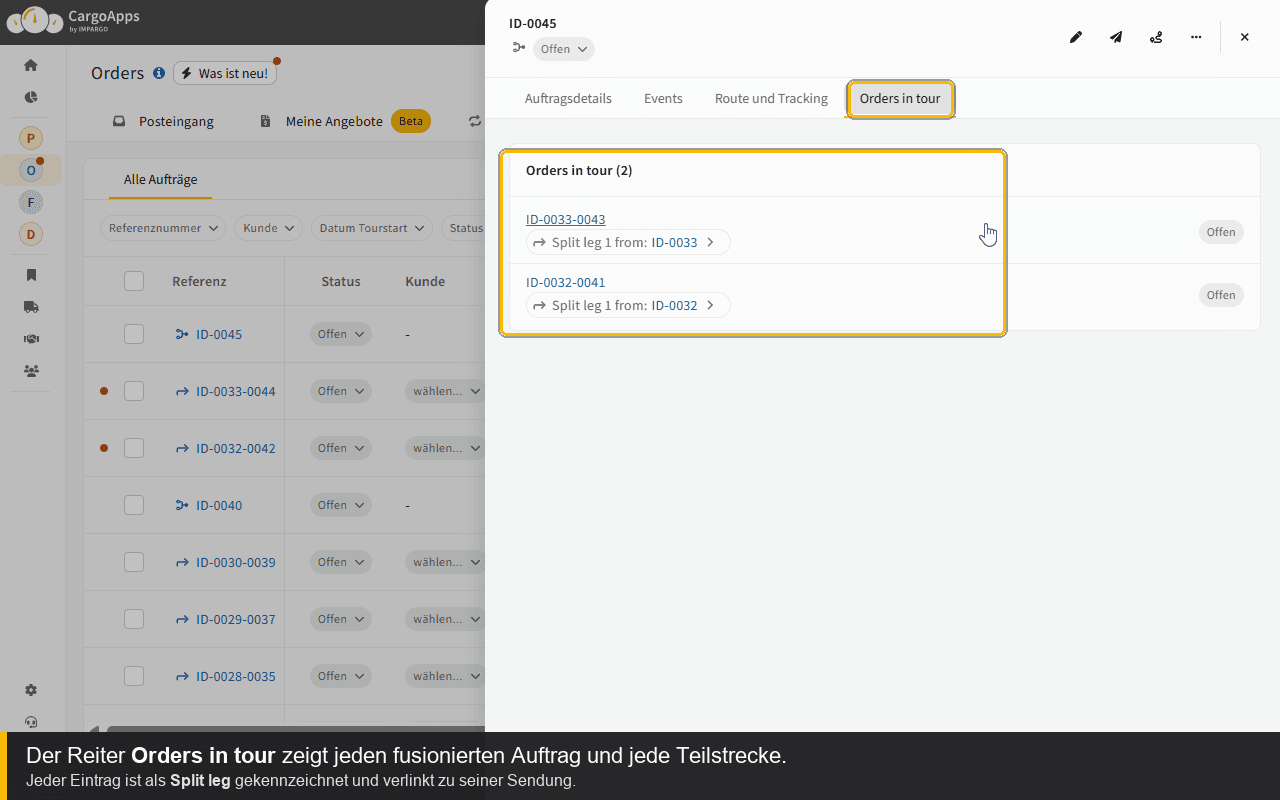Open the ID-0029-0037 link in the orders table
Viewport: 1280px width, 800px height.
click(236, 619)
